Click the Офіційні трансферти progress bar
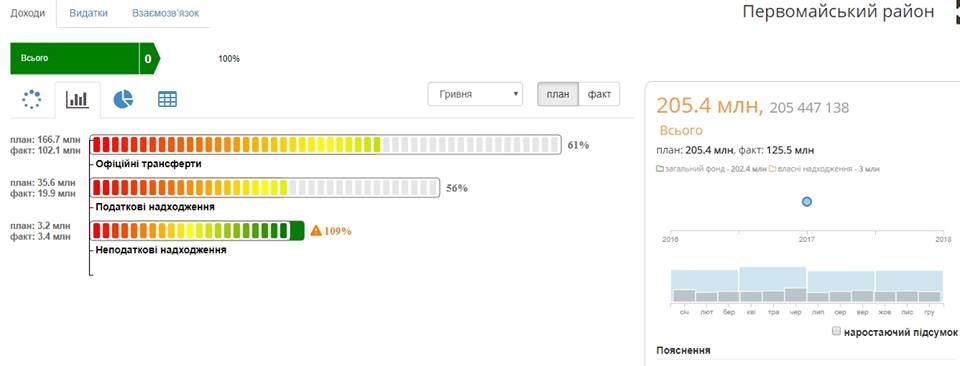960x366 pixels. click(326, 145)
